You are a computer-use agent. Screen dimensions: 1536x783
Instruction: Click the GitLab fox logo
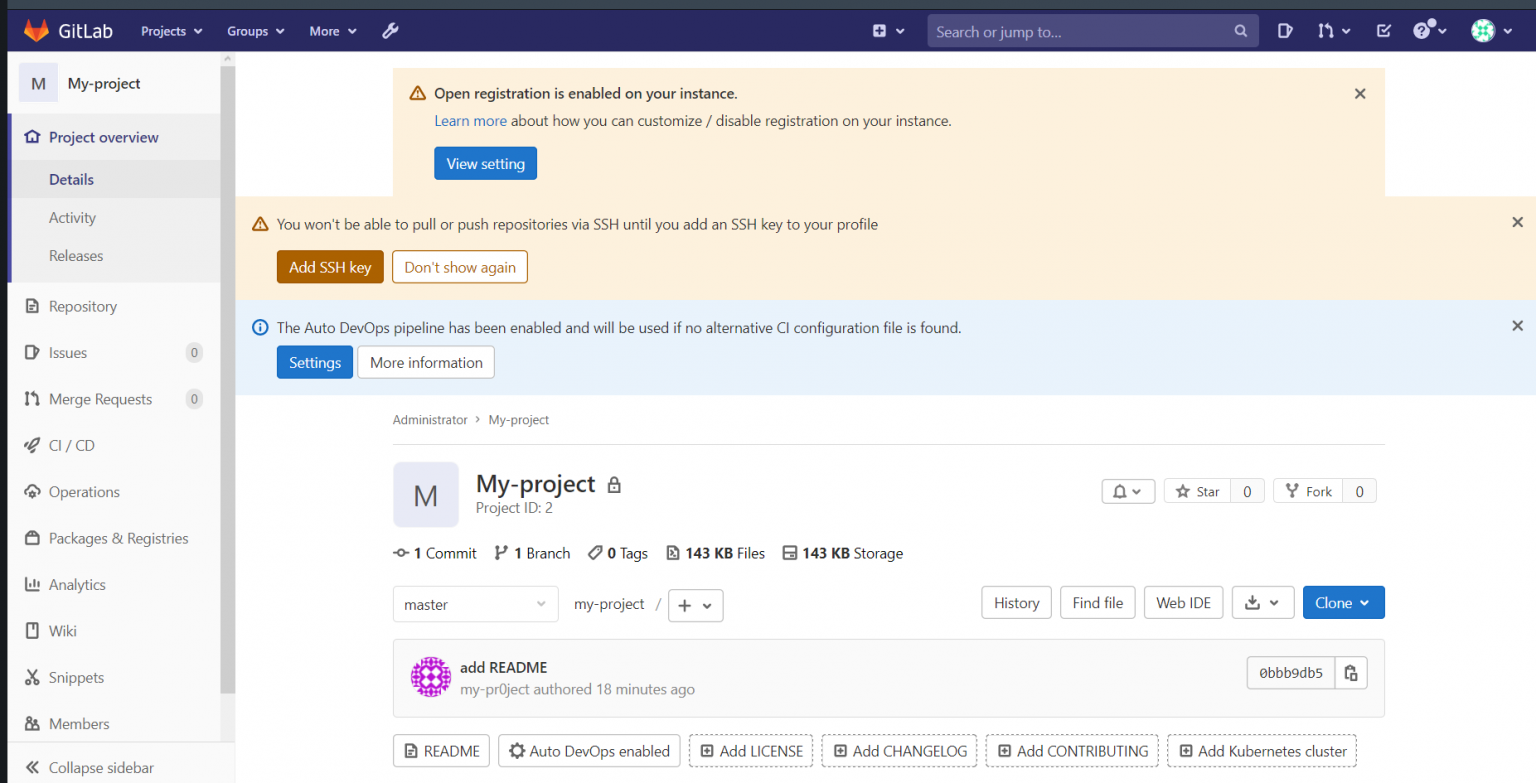click(36, 31)
